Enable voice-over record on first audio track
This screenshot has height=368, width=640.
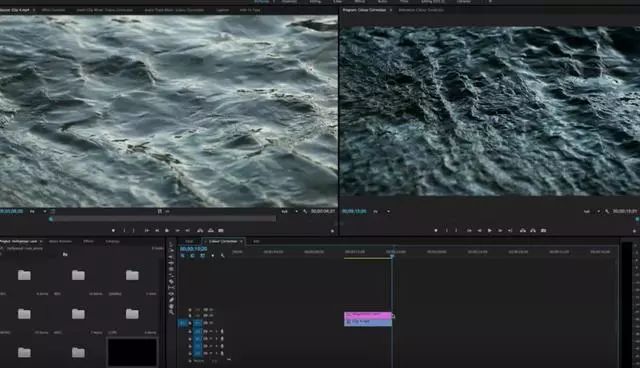(x=222, y=331)
